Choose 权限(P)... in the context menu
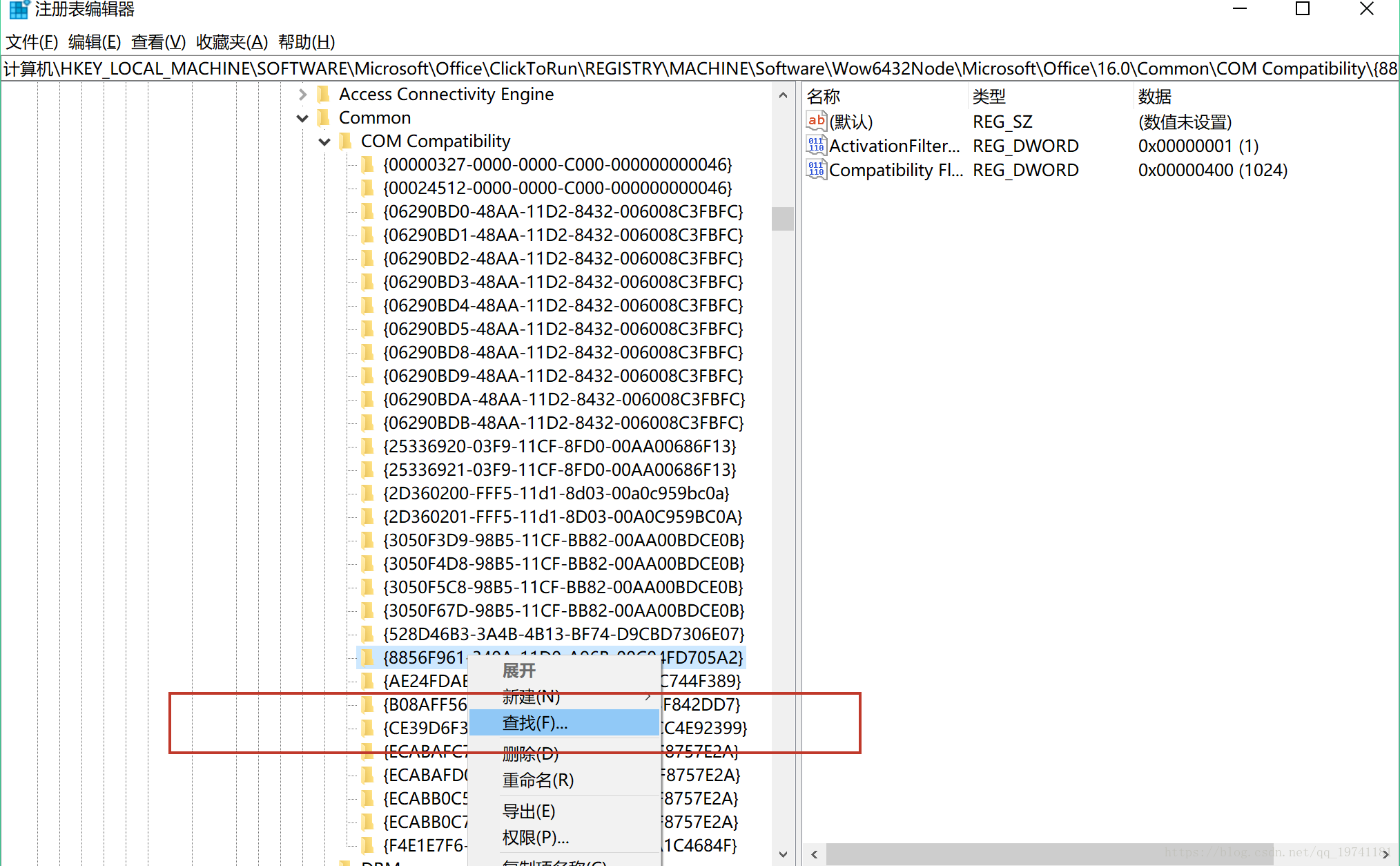This screenshot has height=866, width=1400. click(564, 838)
